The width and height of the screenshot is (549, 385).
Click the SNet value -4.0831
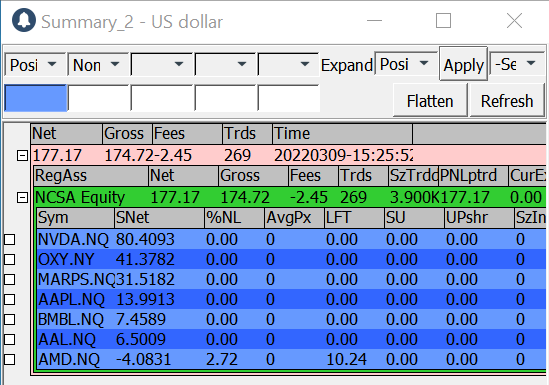coord(144,359)
